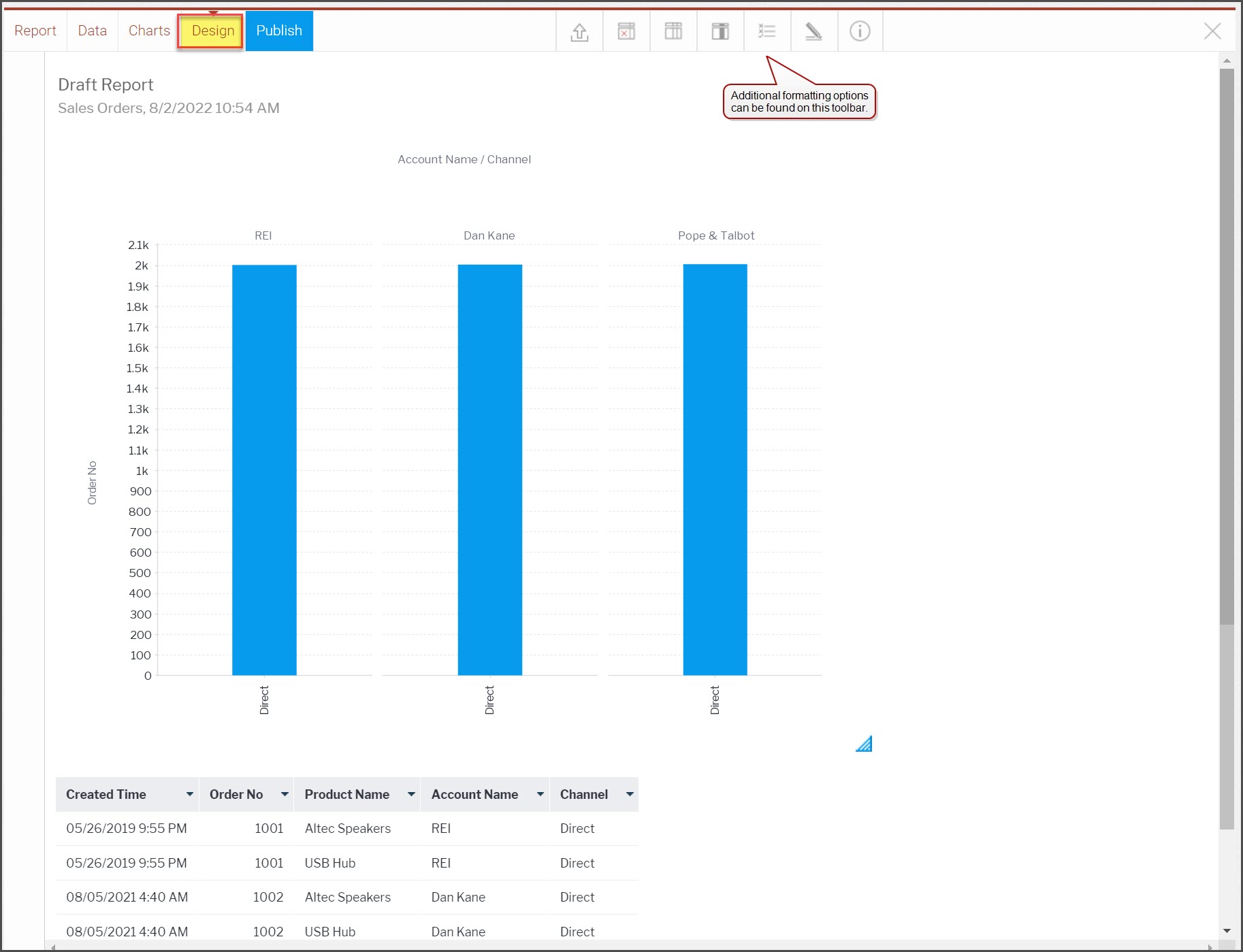
Task: Click the remove table icon with red X
Action: pos(626,31)
